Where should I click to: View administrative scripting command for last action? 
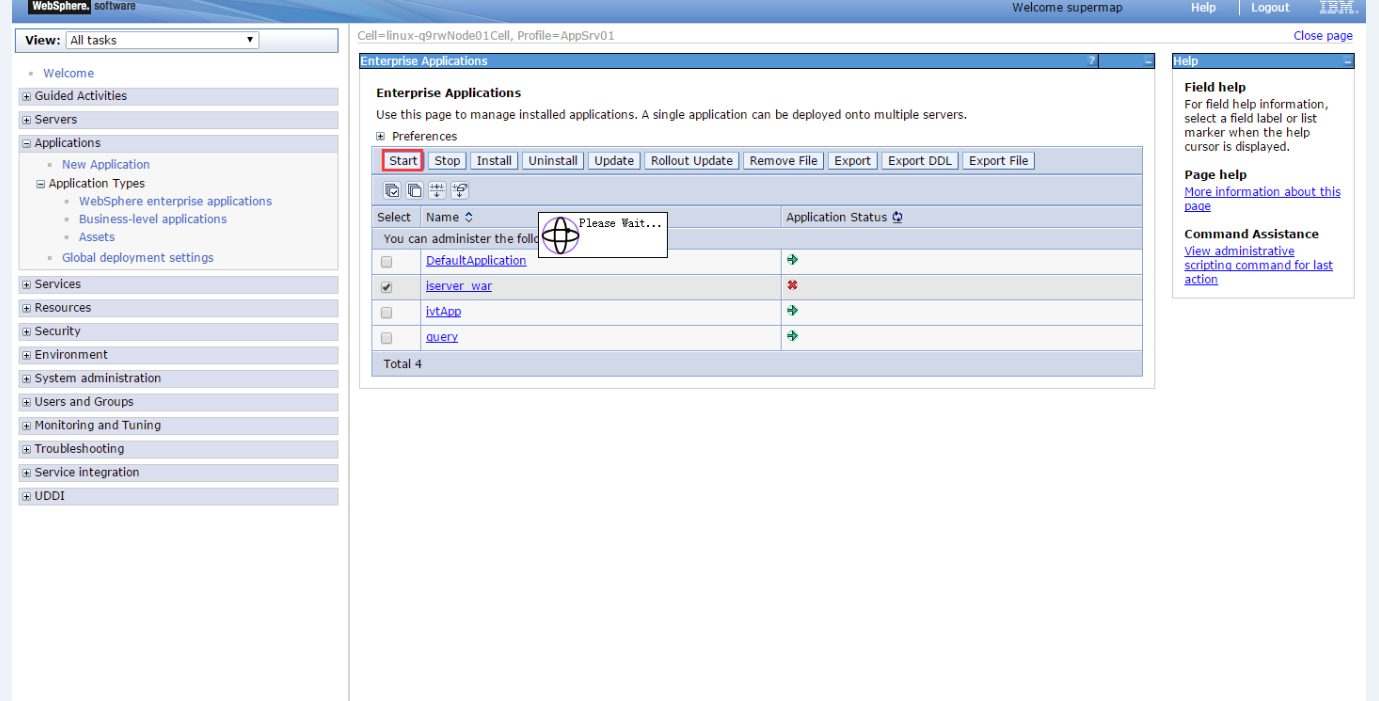(1258, 265)
